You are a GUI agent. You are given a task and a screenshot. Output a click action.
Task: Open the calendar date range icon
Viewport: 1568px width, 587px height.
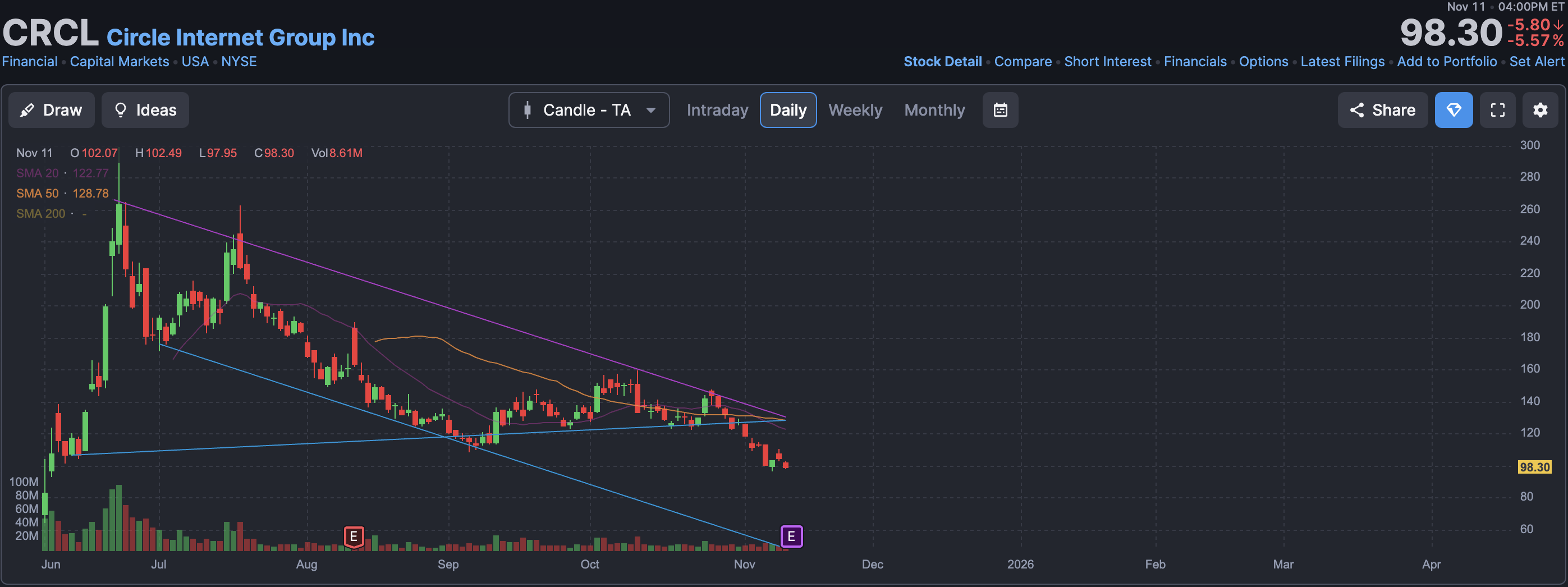point(1000,110)
